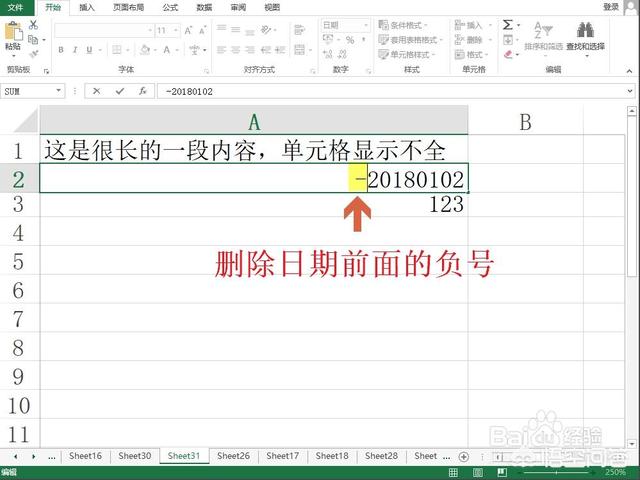The image size is (640, 480).
Task: Click the Decrease Font Size icon
Action: point(203,31)
